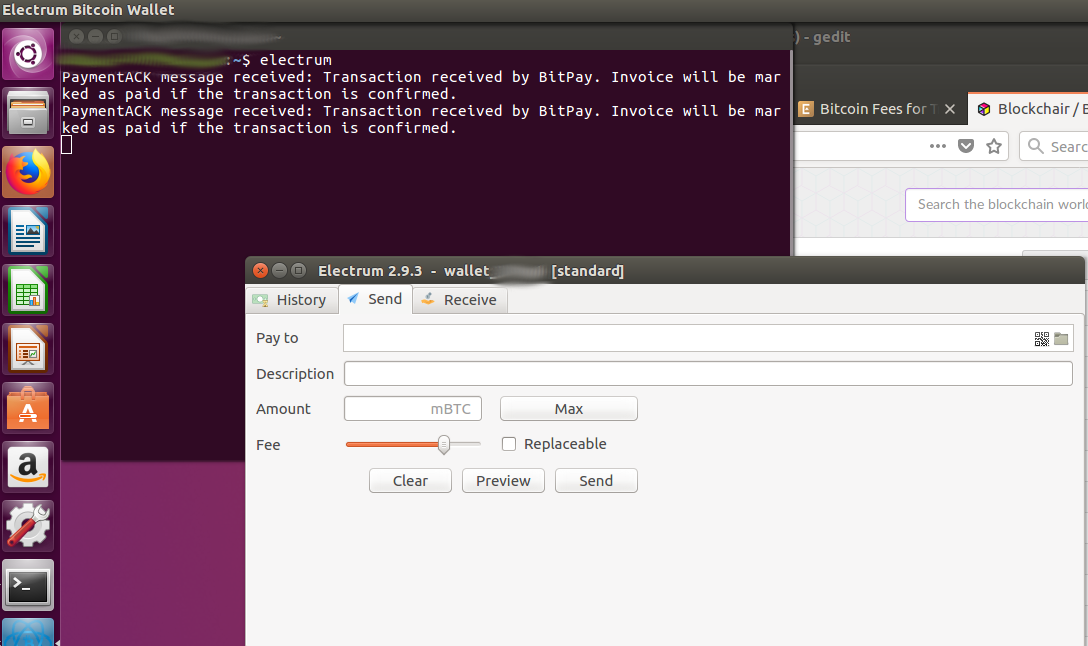Viewport: 1088px width, 646px height.
Task: Open the Files manager in dock
Action: [28, 112]
